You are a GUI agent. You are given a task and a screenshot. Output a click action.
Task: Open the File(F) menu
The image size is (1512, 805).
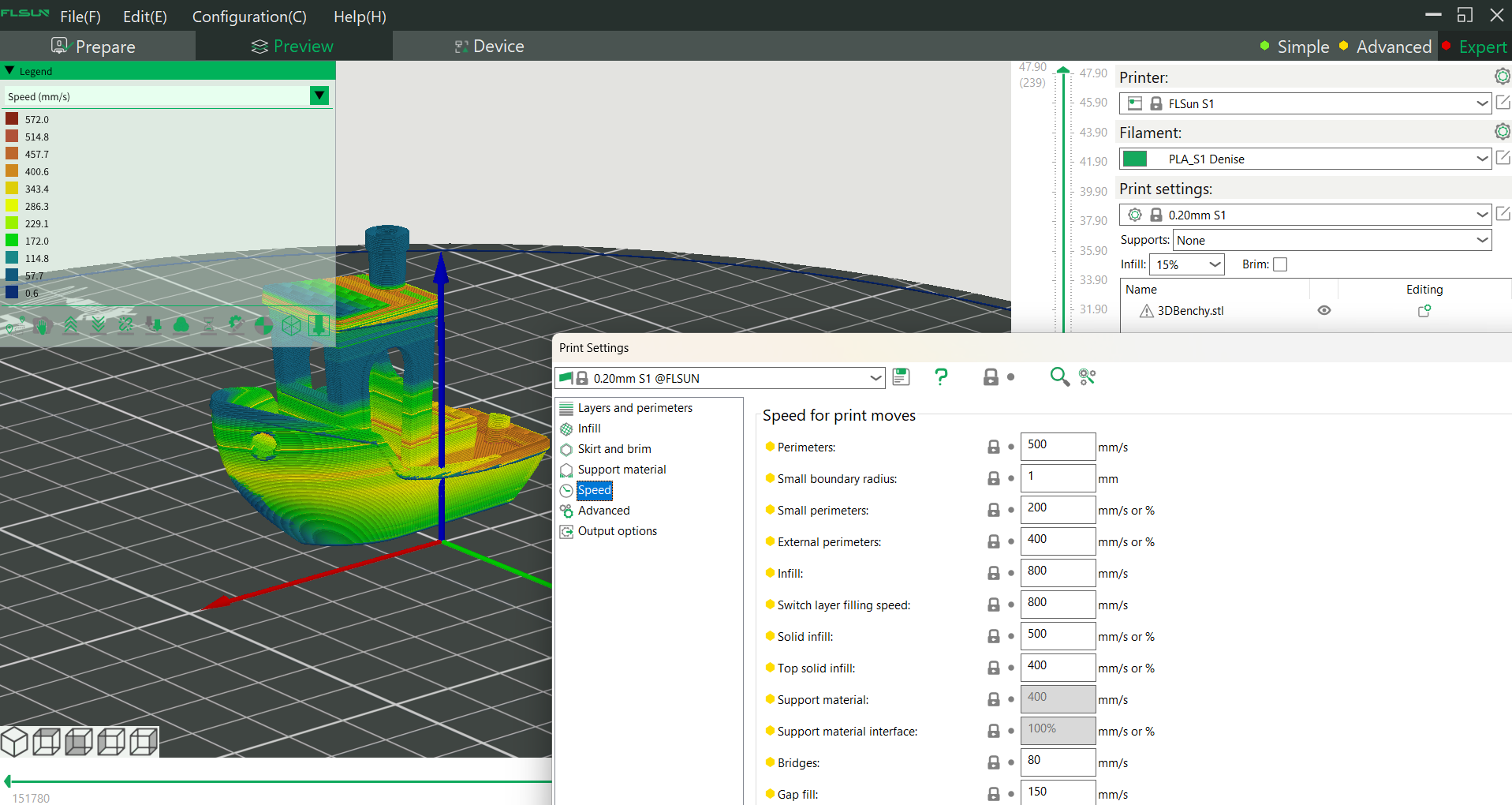click(x=80, y=17)
